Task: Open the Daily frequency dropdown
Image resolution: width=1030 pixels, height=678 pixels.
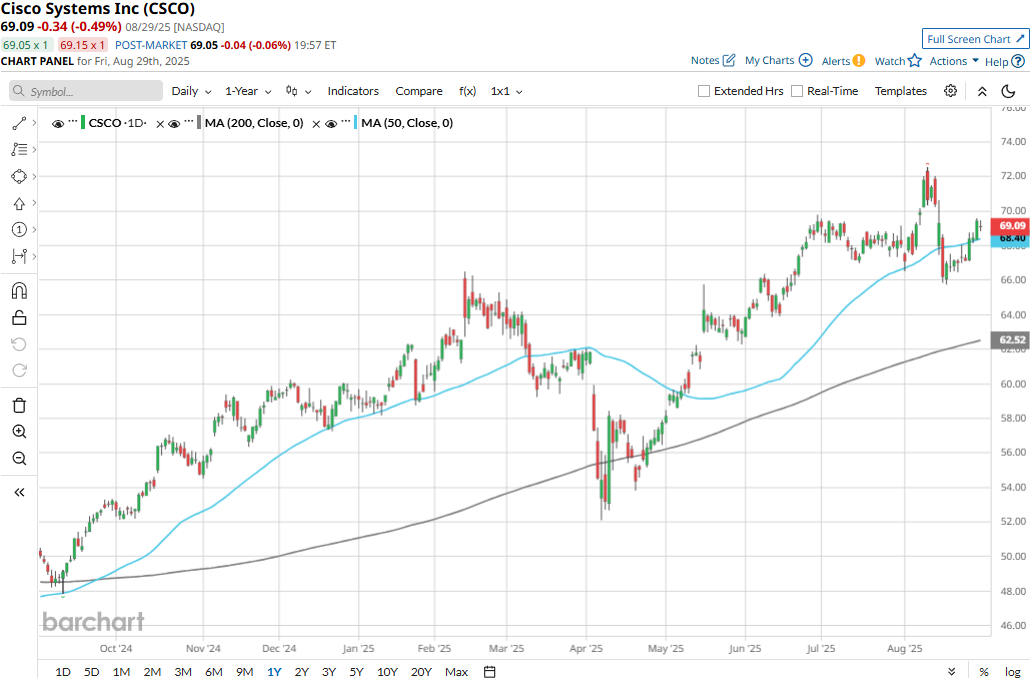Action: click(x=191, y=91)
